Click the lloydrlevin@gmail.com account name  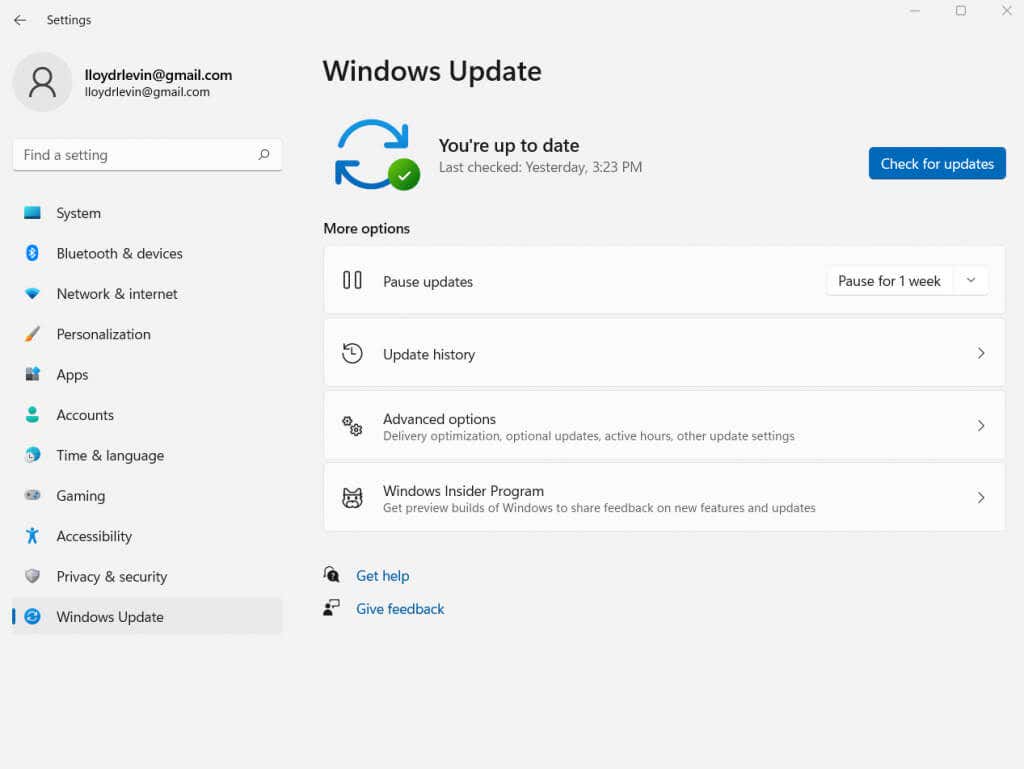(158, 75)
